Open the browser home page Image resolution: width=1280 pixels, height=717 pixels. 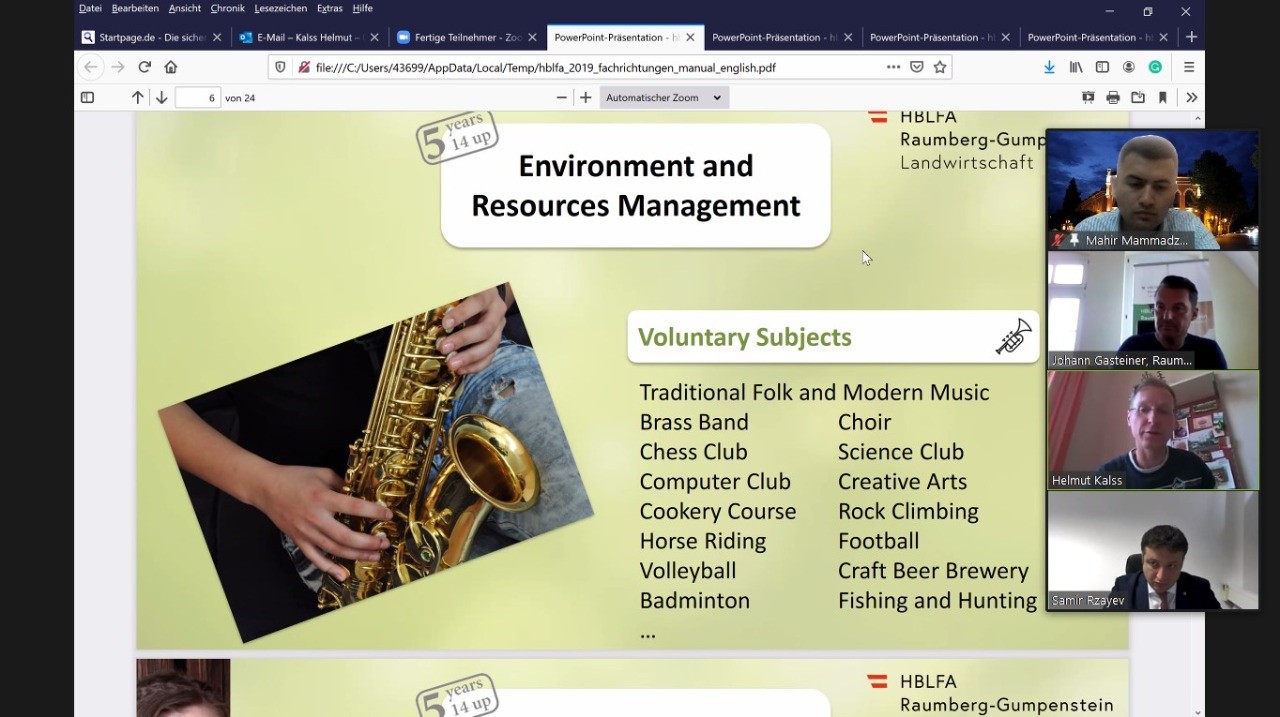171,67
